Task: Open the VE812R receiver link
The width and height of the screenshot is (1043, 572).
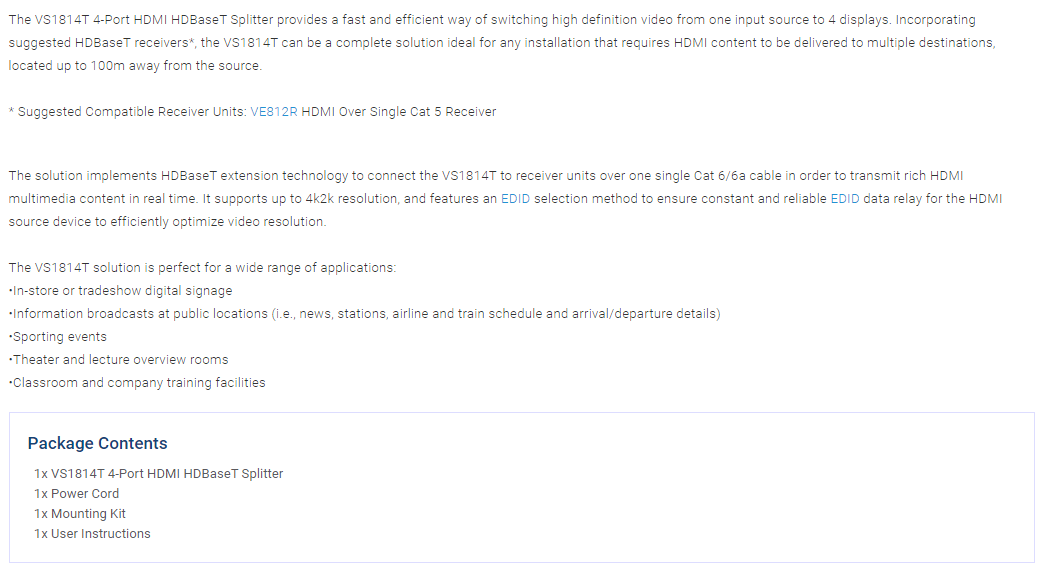Action: (273, 112)
